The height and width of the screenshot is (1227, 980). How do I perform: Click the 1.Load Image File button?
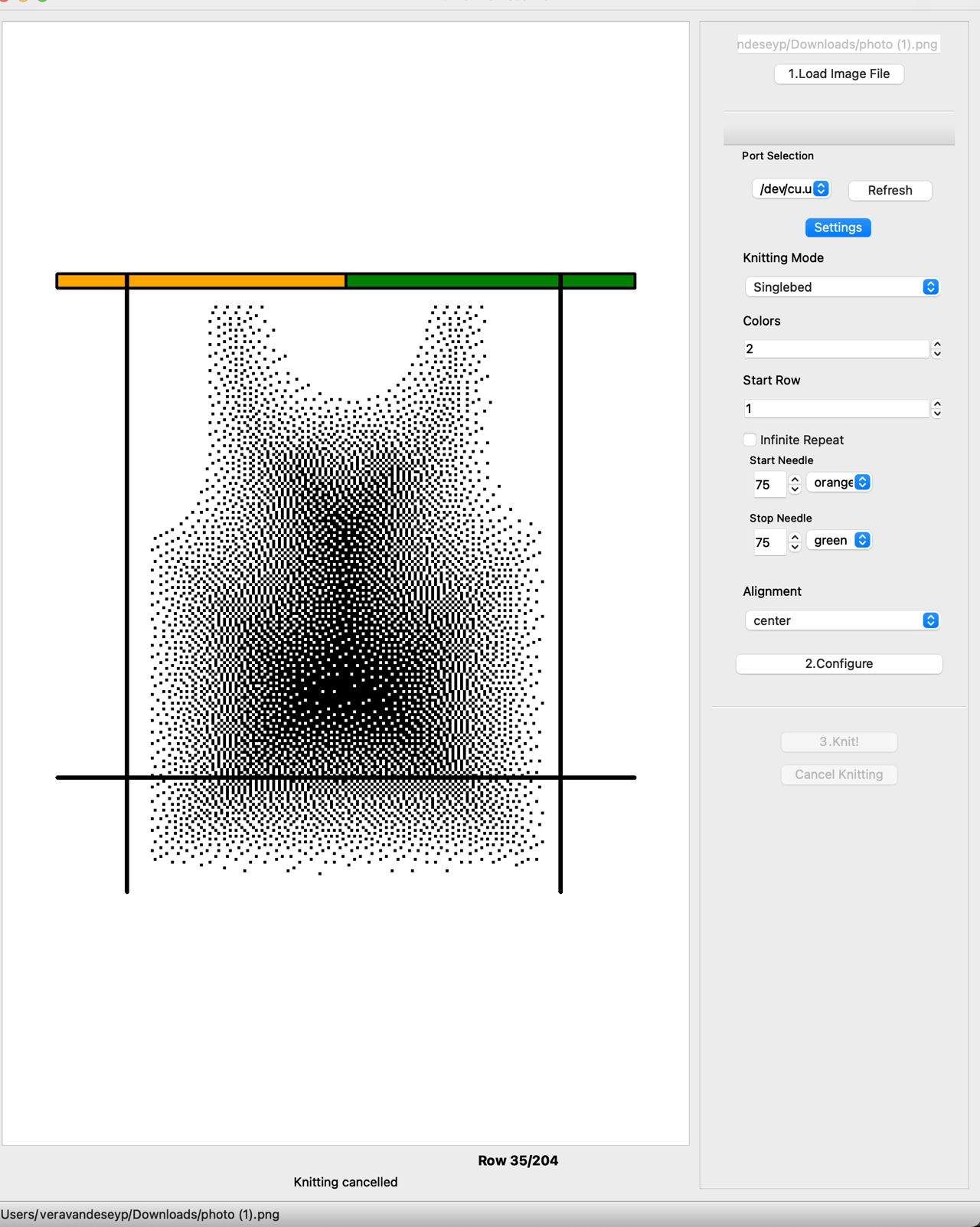coord(838,74)
